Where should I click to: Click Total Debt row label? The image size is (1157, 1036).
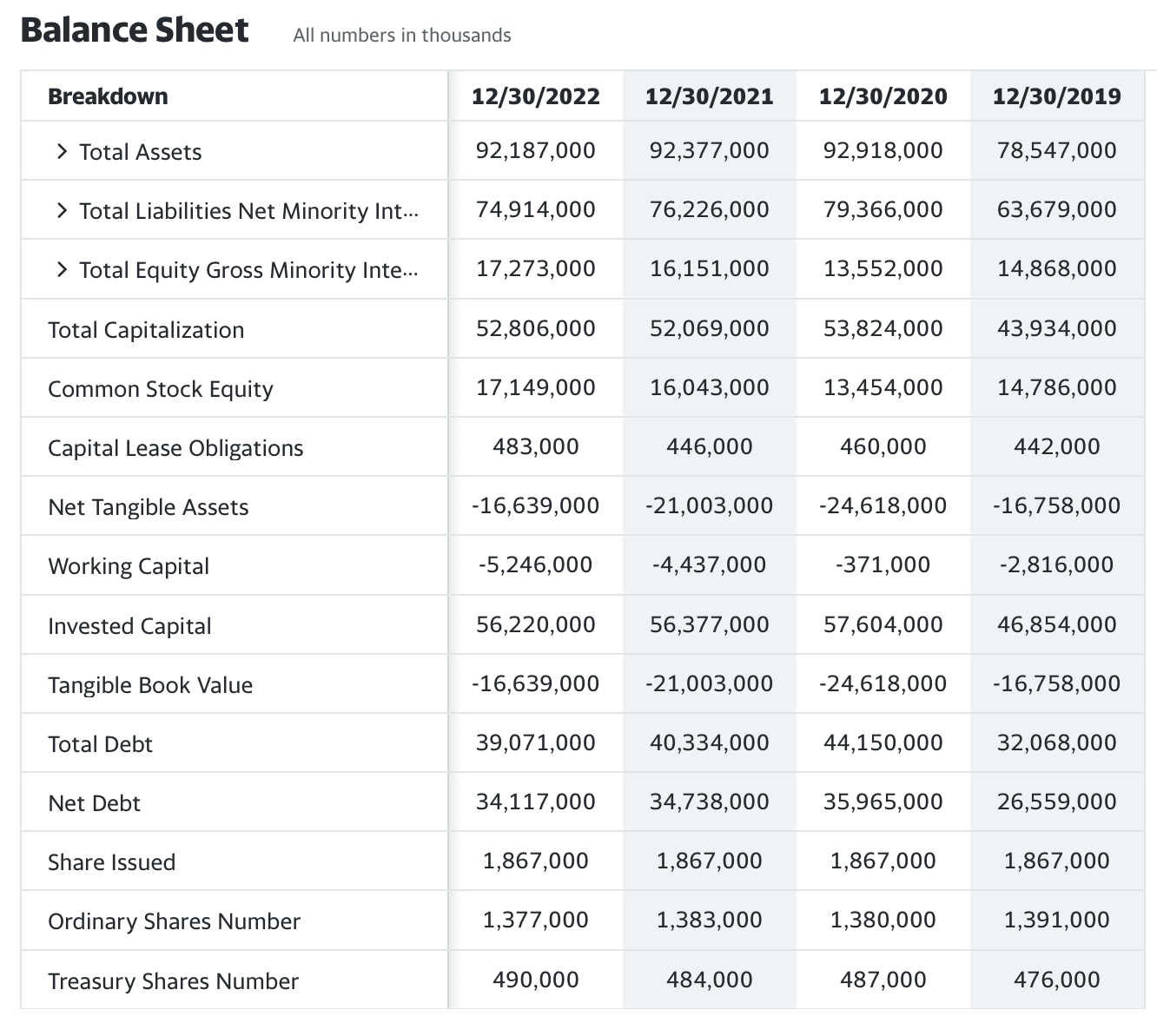pos(100,744)
